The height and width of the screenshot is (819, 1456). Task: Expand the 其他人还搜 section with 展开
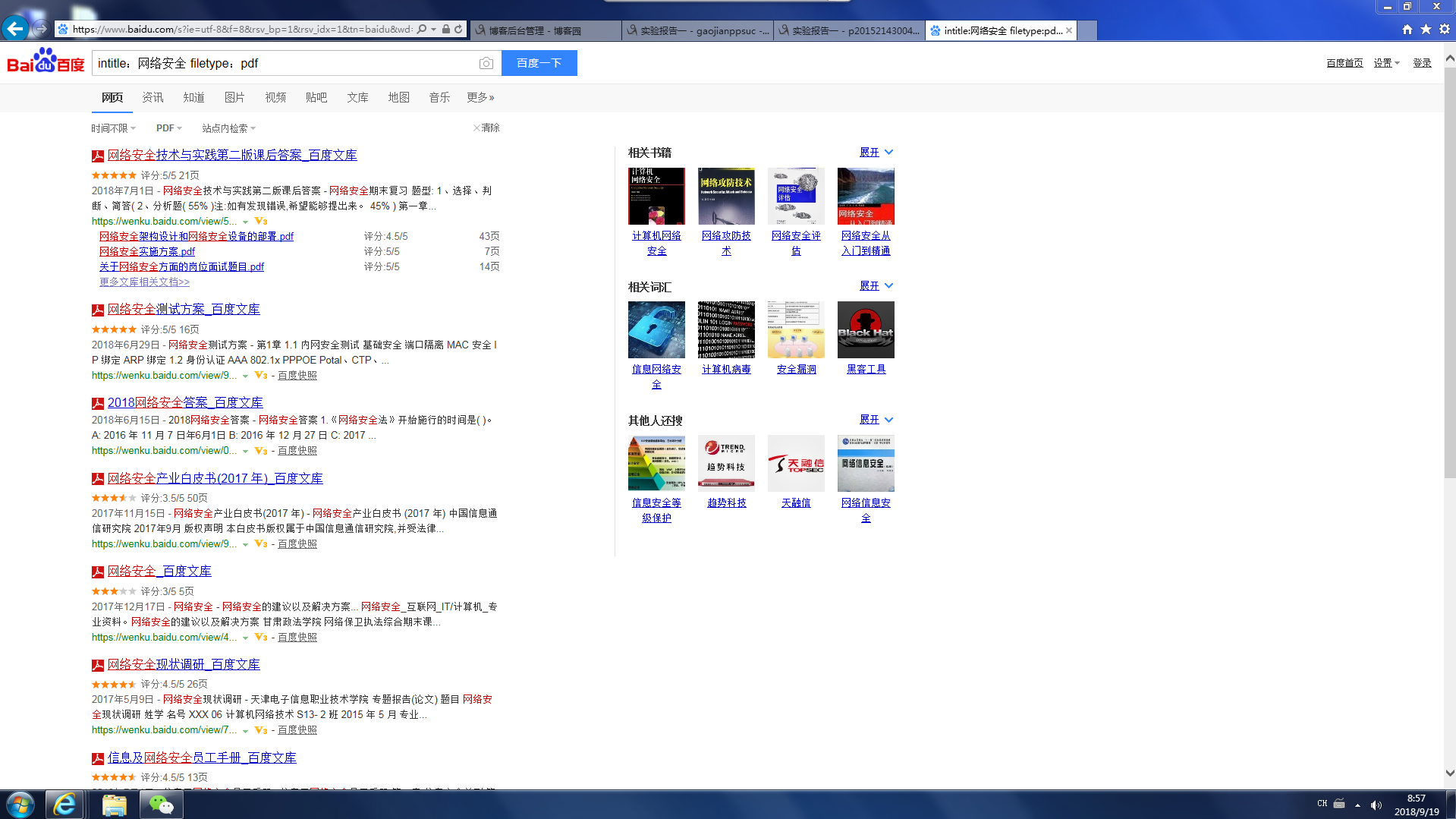tap(876, 419)
